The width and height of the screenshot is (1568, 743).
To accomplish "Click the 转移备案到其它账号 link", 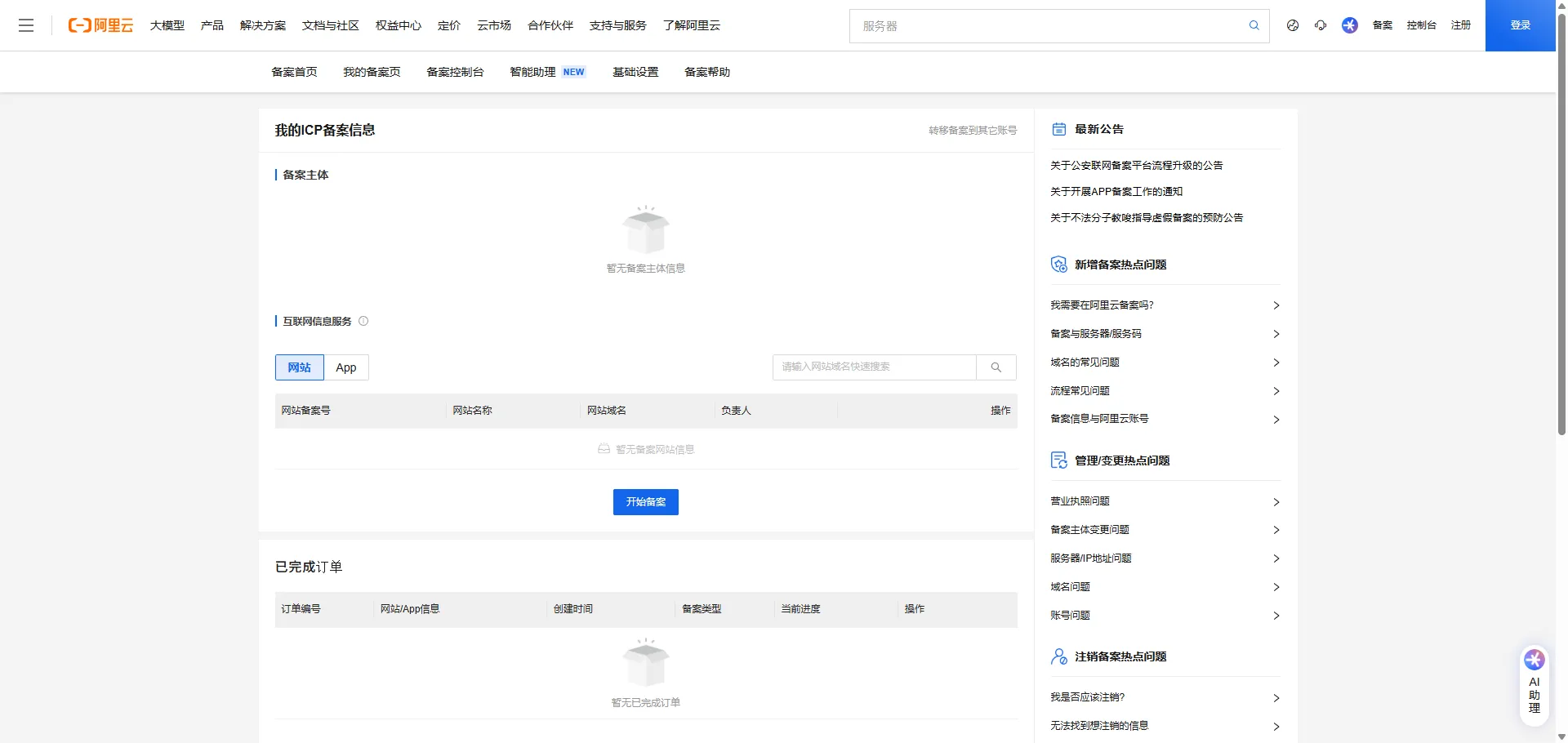I will pos(972,131).
